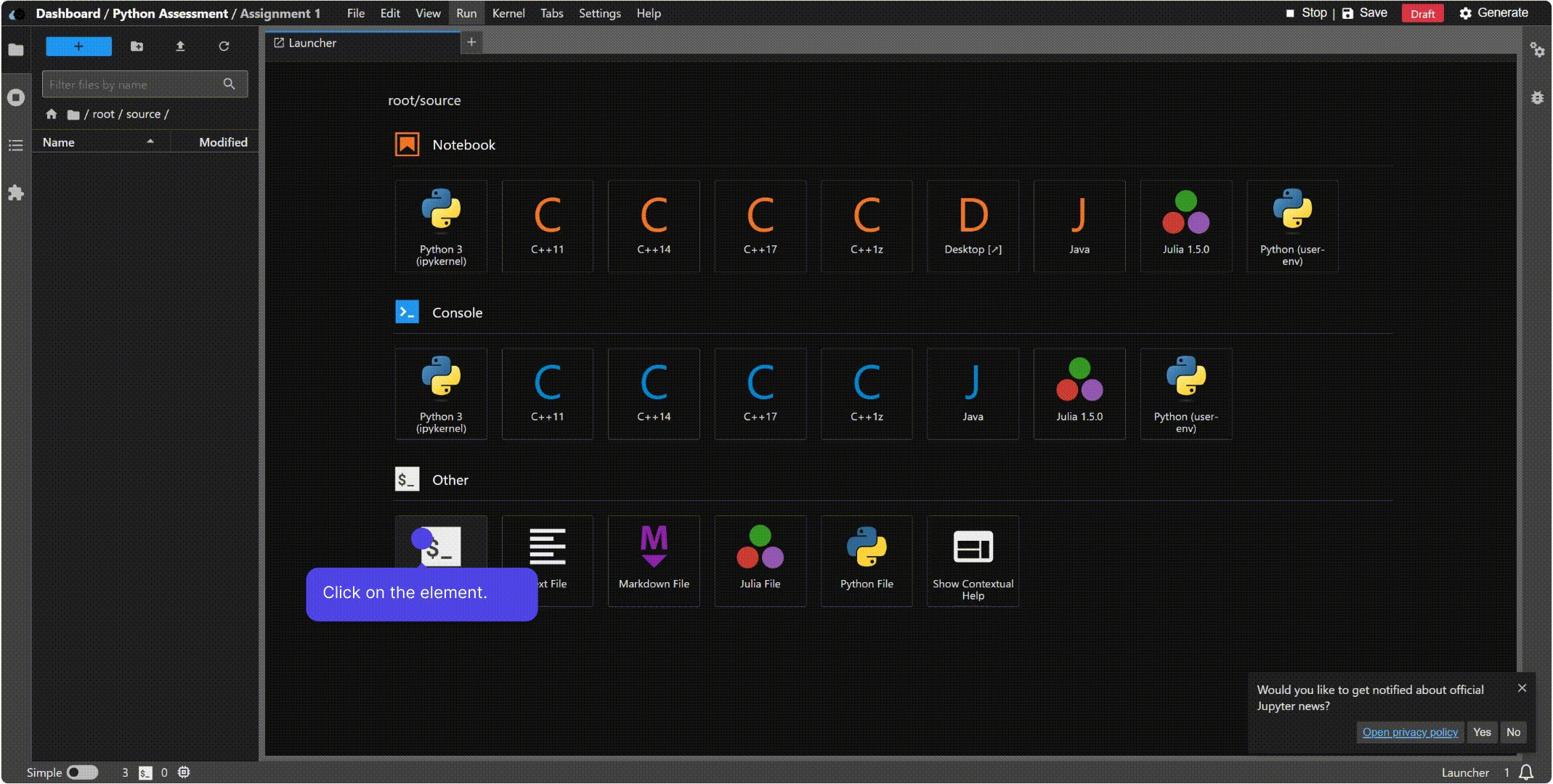The width and height of the screenshot is (1553, 784).
Task: Click the Generate button
Action: click(1493, 13)
